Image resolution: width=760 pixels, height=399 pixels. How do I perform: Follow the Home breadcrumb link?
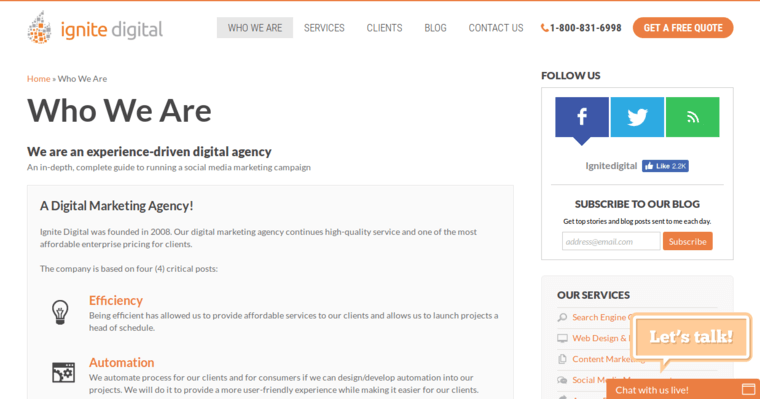tap(38, 79)
